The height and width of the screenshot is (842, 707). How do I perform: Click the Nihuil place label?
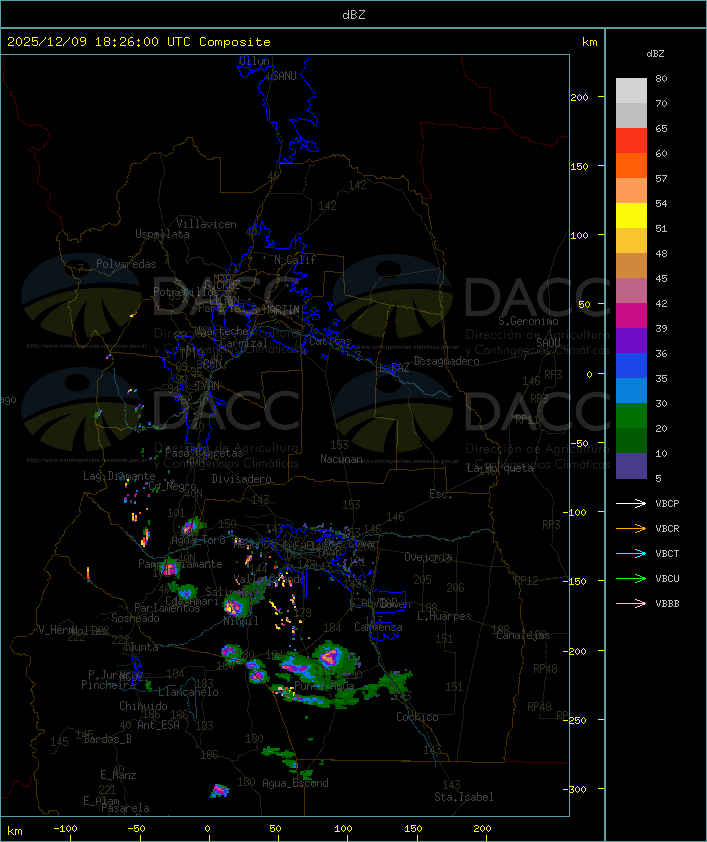(241, 621)
